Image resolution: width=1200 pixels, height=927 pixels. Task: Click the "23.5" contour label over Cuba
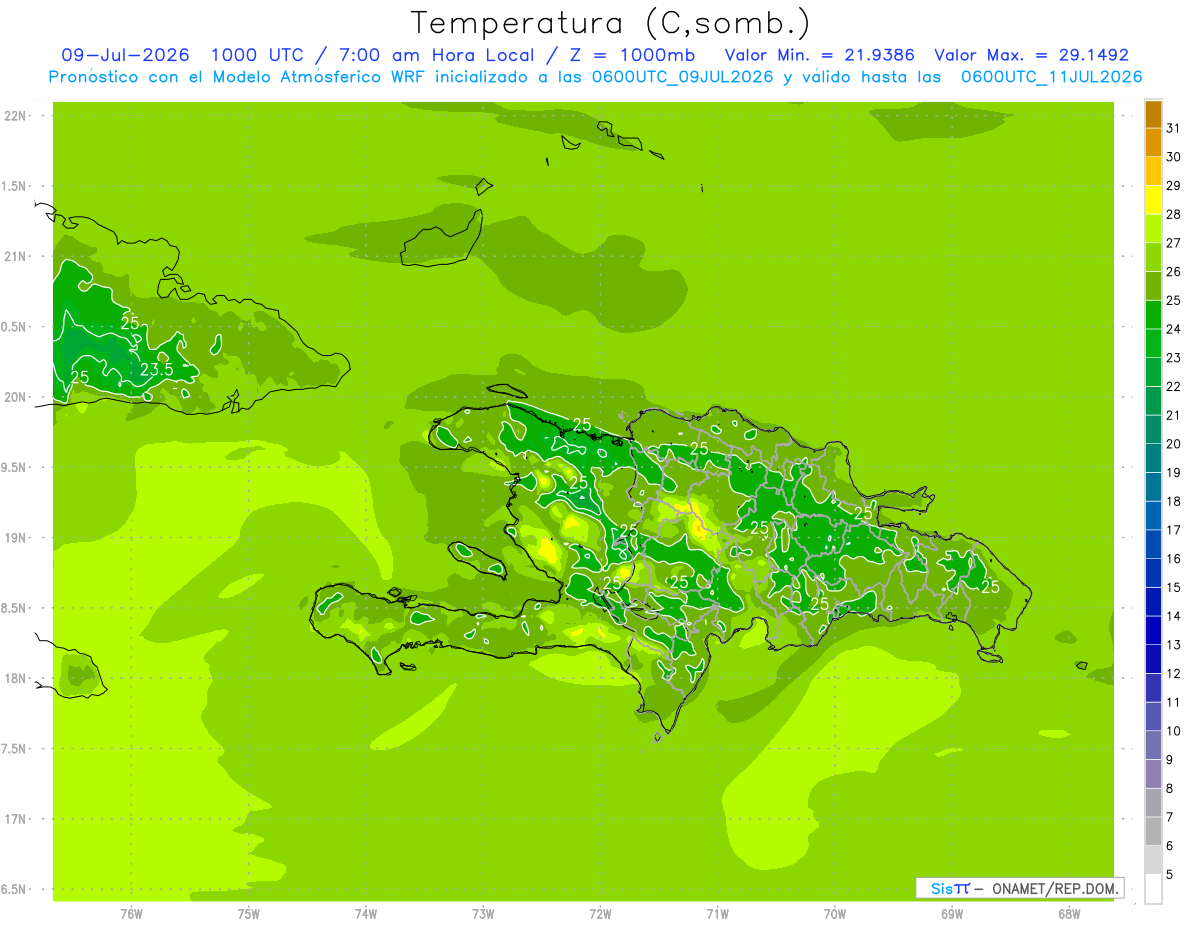click(156, 369)
